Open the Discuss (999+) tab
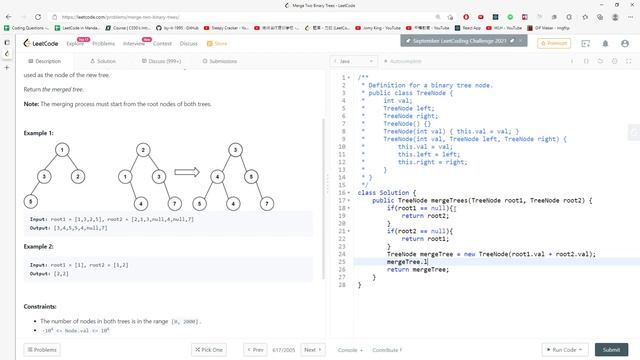The image size is (640, 360). [x=161, y=61]
